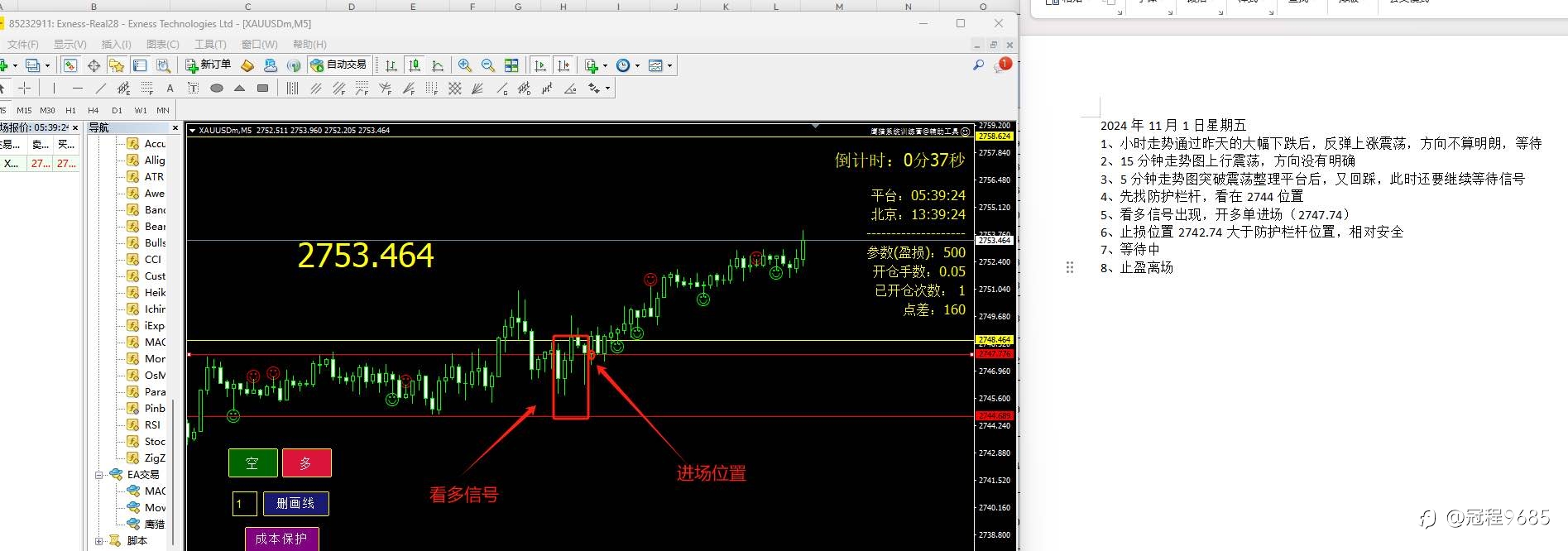The width and height of the screenshot is (1568, 551).
Task: Expand the 脚本 tree node
Action: point(98,541)
